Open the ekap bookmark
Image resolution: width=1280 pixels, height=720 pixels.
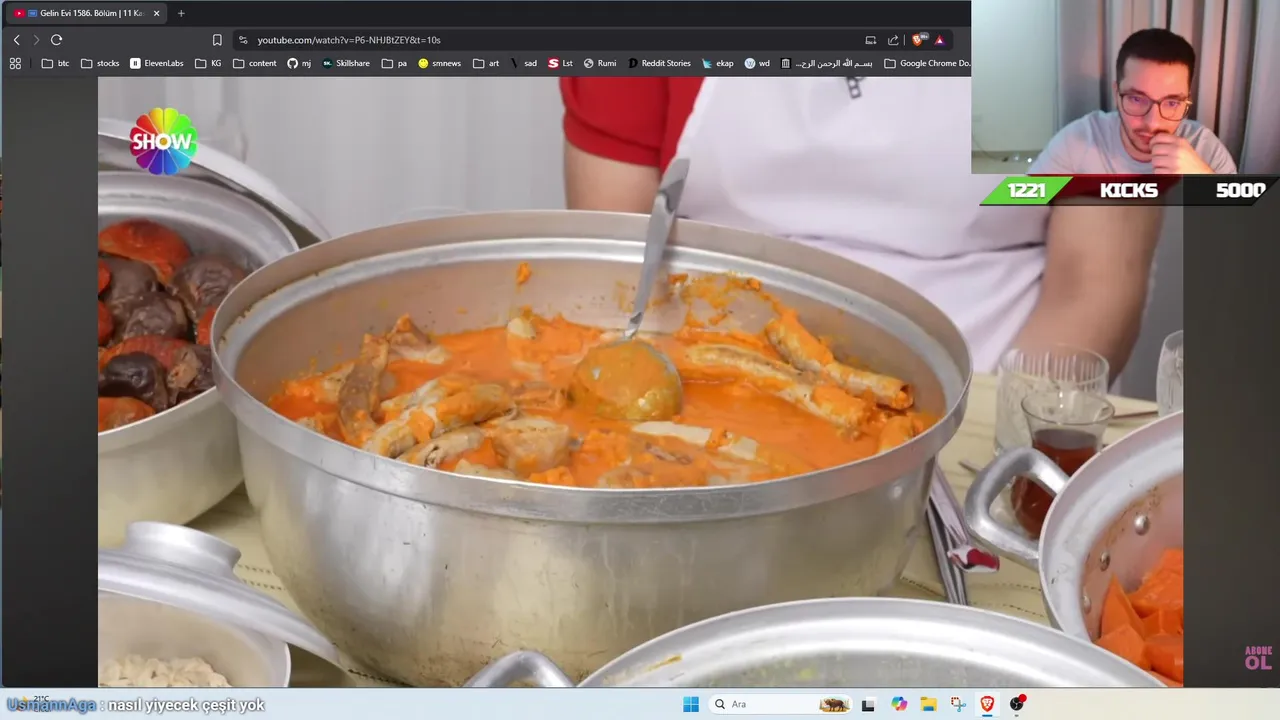click(718, 63)
